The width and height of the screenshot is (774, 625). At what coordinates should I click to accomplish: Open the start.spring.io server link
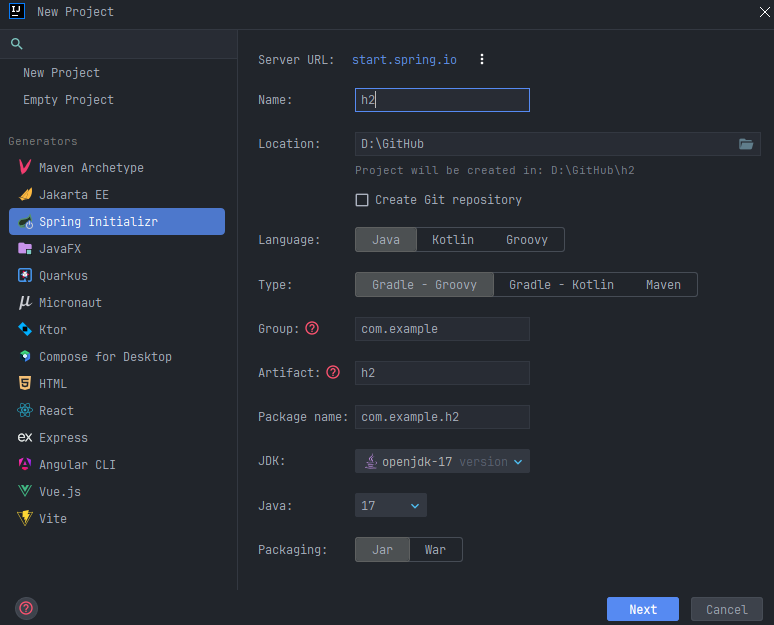point(404,60)
